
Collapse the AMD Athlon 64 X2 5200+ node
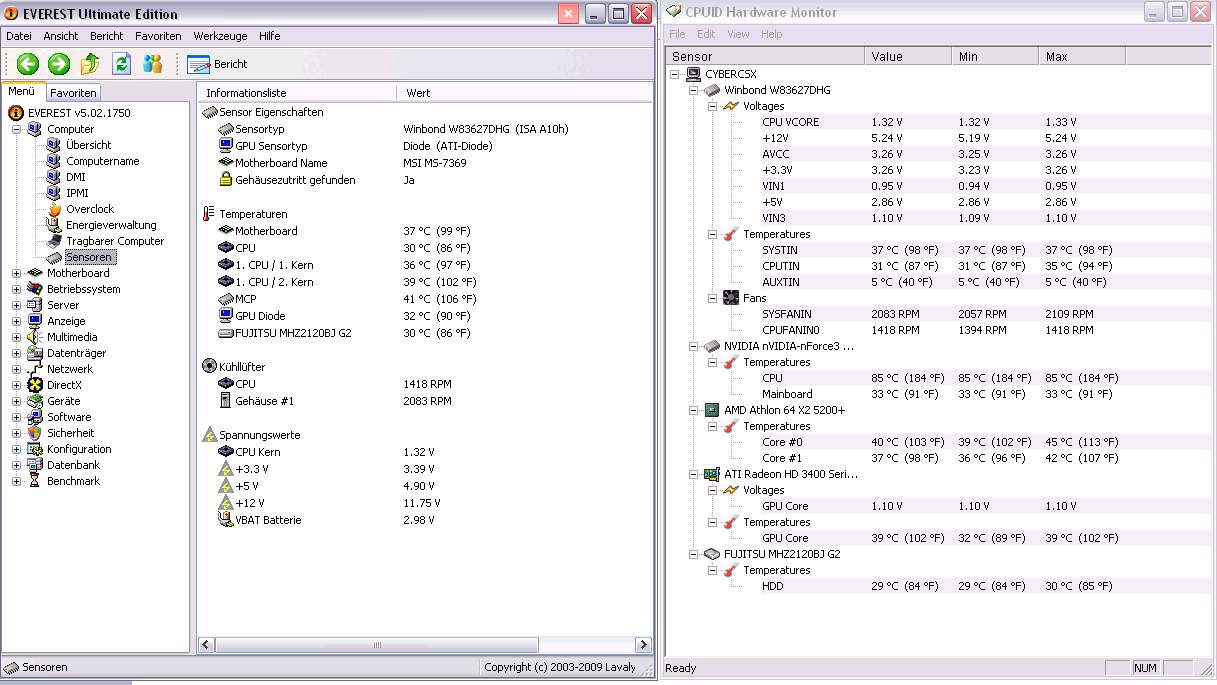(694, 410)
